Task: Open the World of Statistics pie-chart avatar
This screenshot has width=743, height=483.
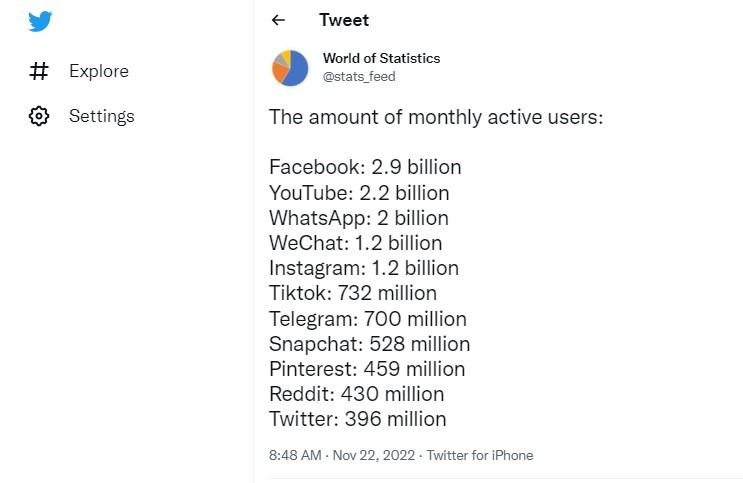Action: click(x=290, y=67)
